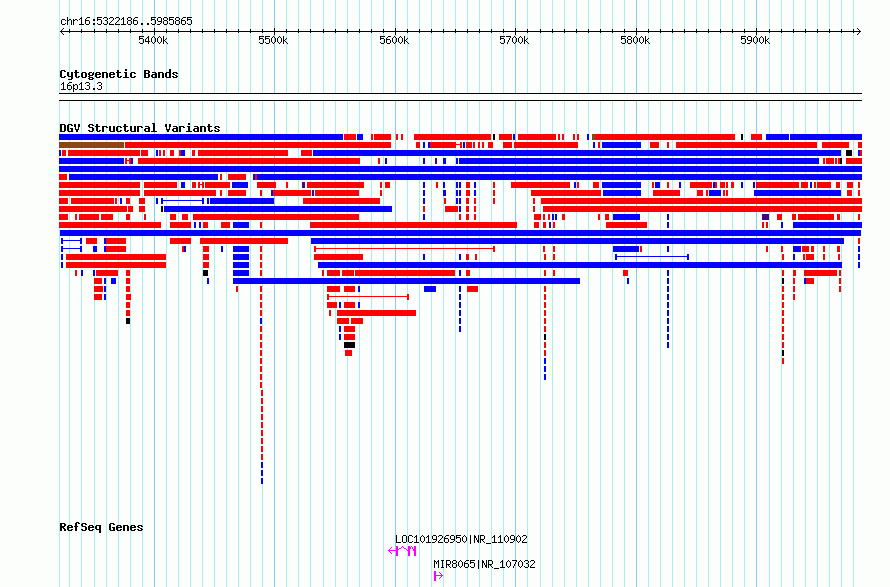This screenshot has height=587, width=890.
Task: Click the 5700k ruler tick label
Action: (514, 40)
